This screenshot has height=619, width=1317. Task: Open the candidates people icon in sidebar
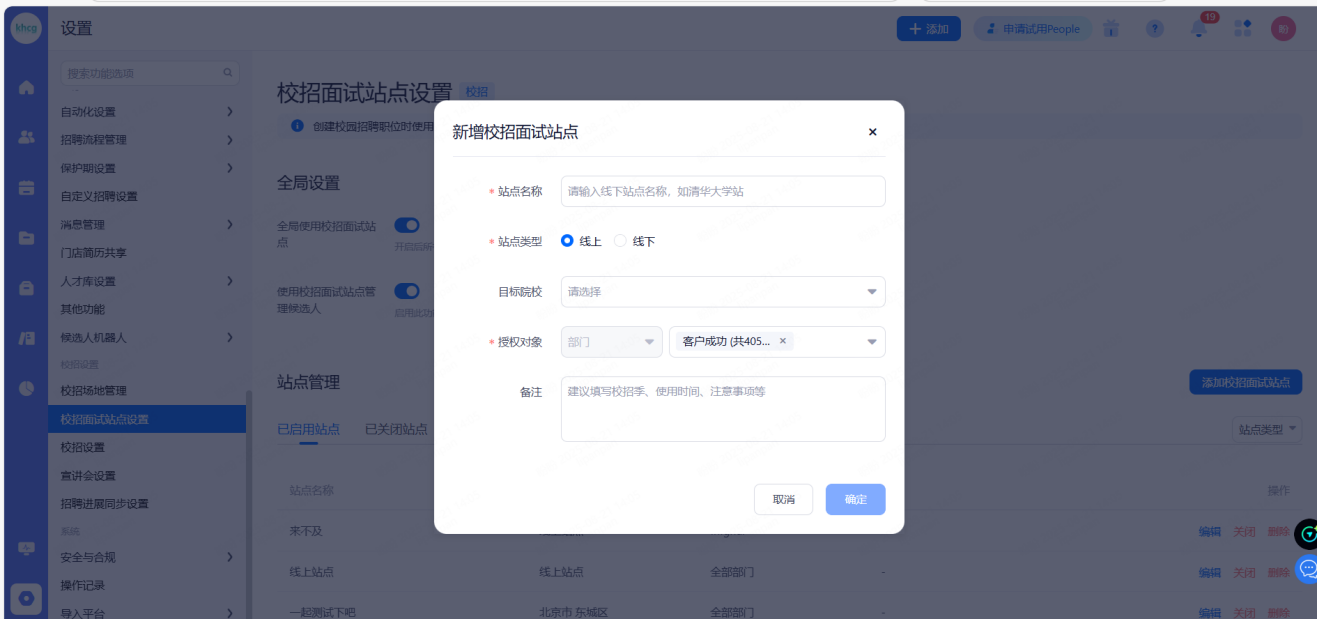[26, 138]
